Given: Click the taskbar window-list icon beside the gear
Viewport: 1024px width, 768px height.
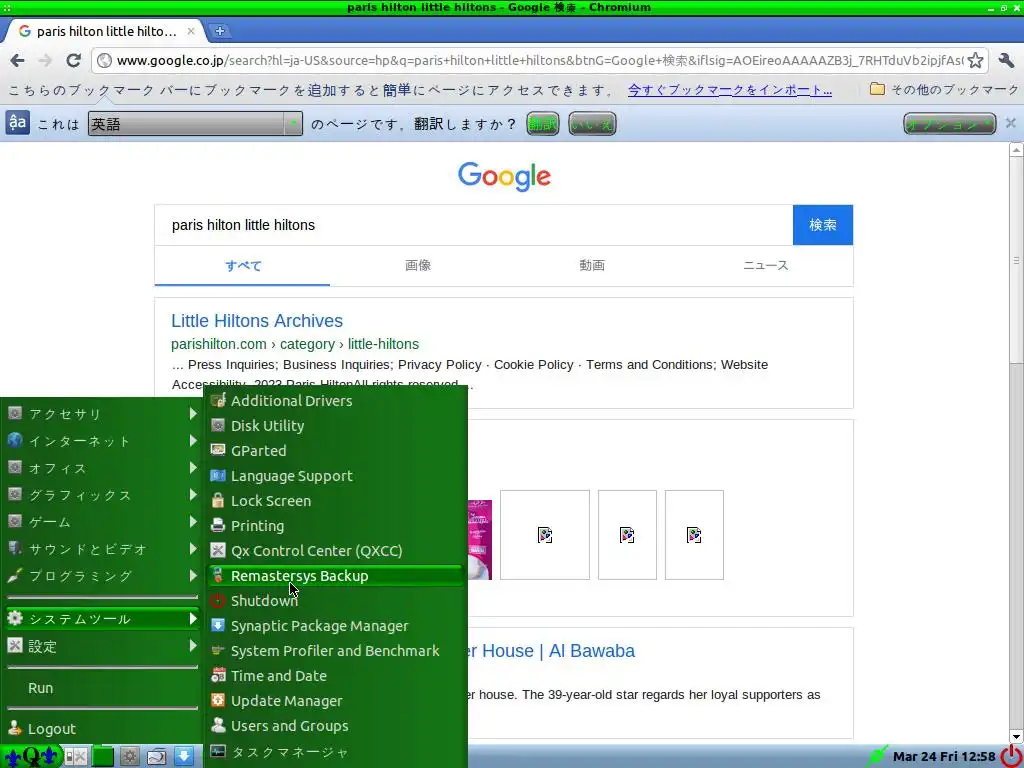Looking at the screenshot, I should point(157,756).
